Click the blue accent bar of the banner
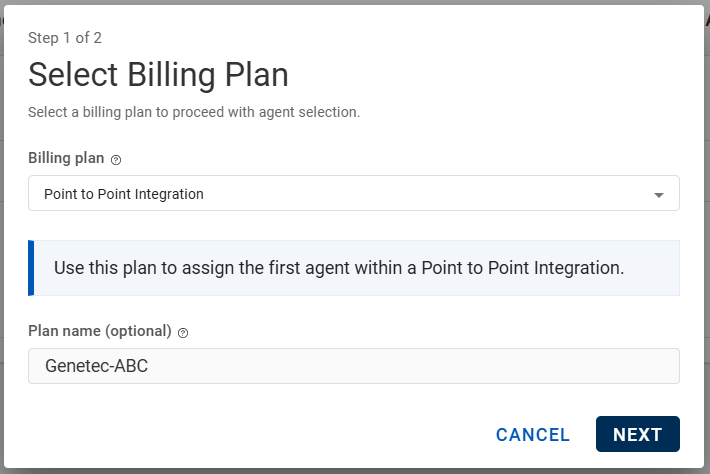 31,268
